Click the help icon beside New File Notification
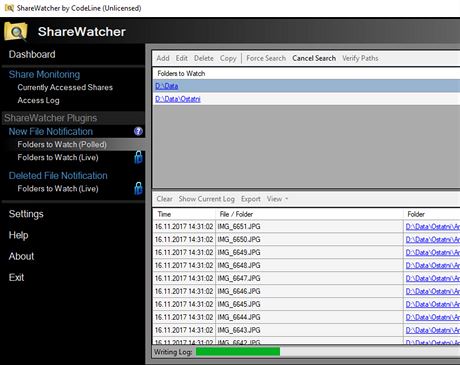Image resolution: width=460 pixels, height=365 pixels. (138, 131)
